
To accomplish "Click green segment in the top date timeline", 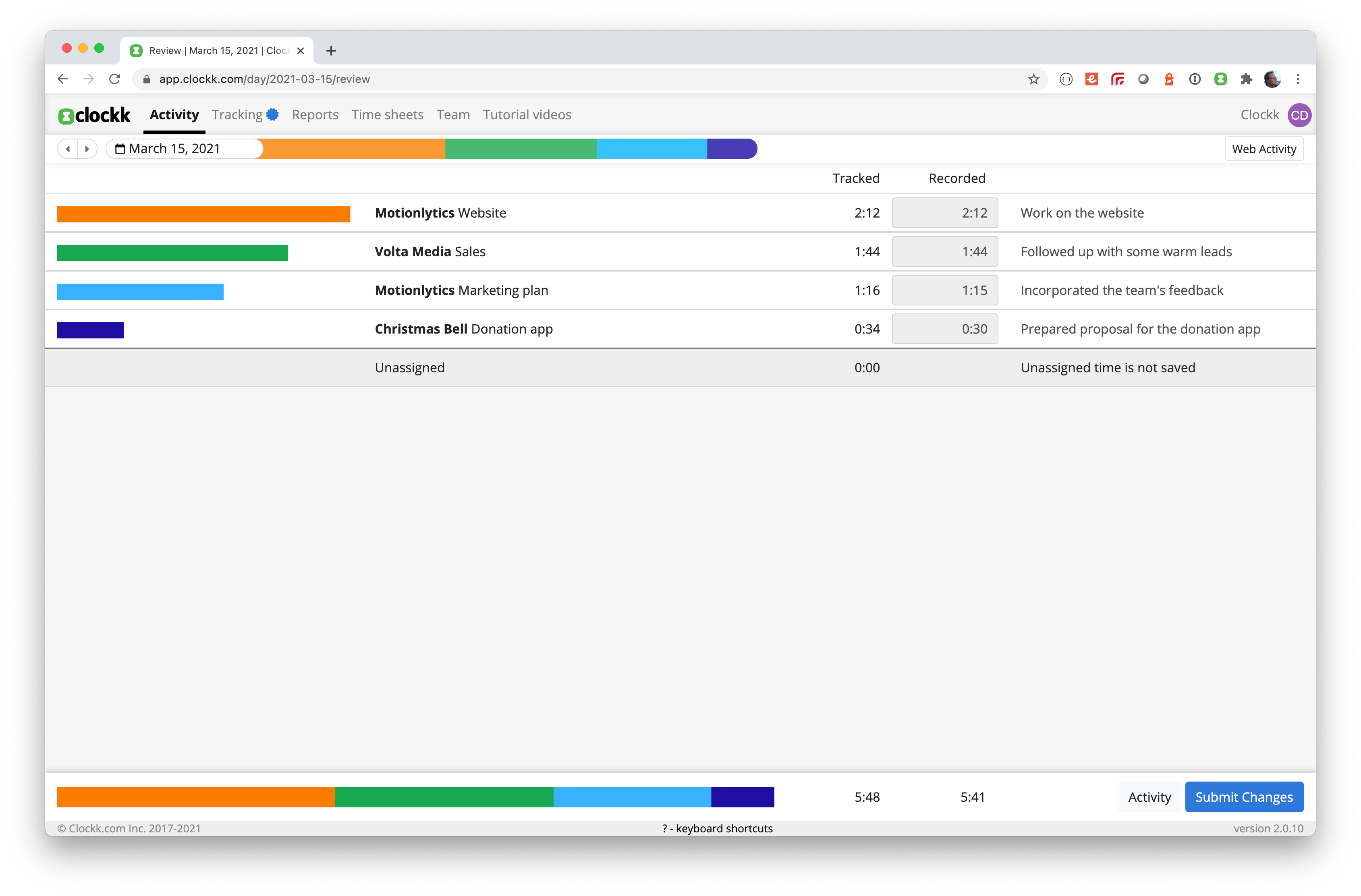I will pyautogui.click(x=521, y=149).
